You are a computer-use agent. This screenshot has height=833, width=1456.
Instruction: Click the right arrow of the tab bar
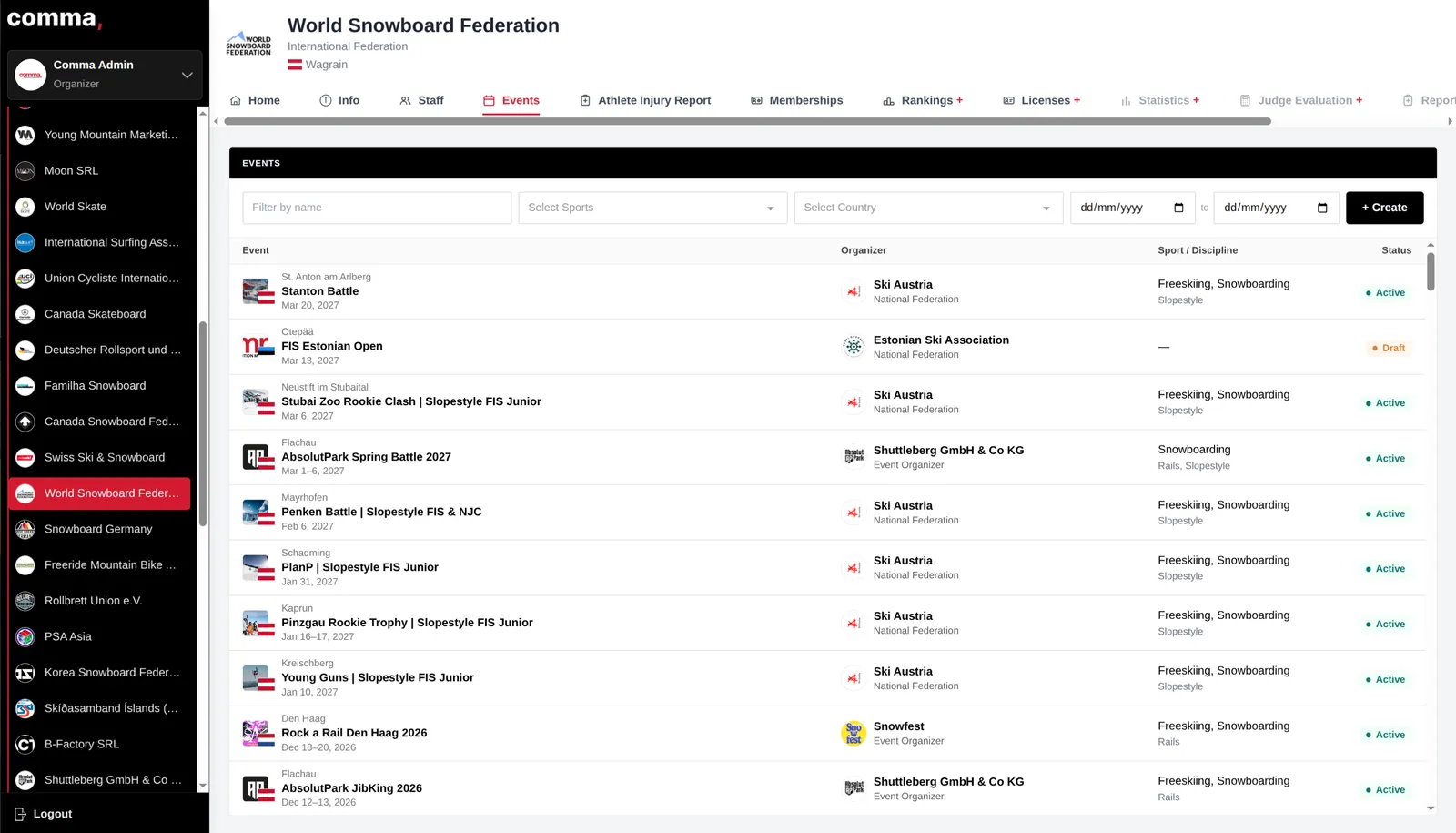point(1450,121)
